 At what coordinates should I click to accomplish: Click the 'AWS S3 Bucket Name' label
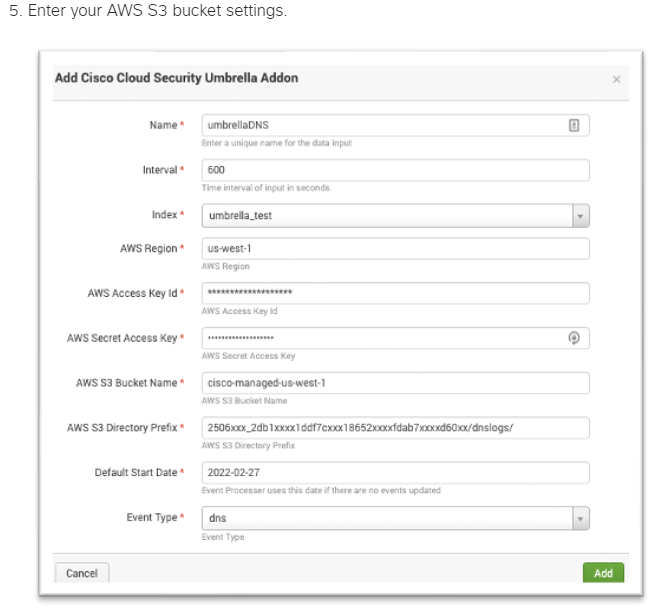point(127,382)
